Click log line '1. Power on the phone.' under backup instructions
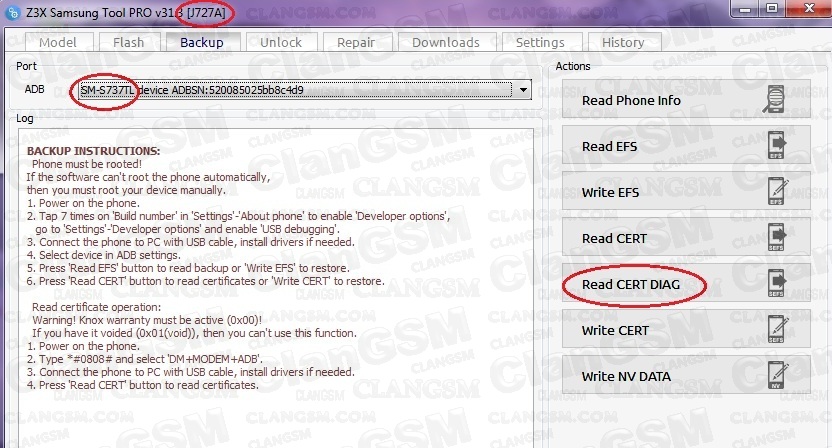 [x=83, y=203]
